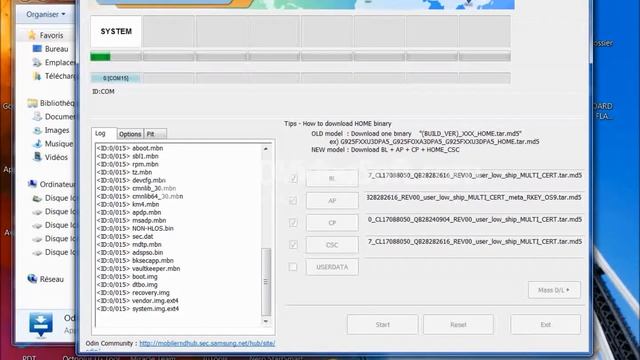Click the BL file button

click(332, 178)
